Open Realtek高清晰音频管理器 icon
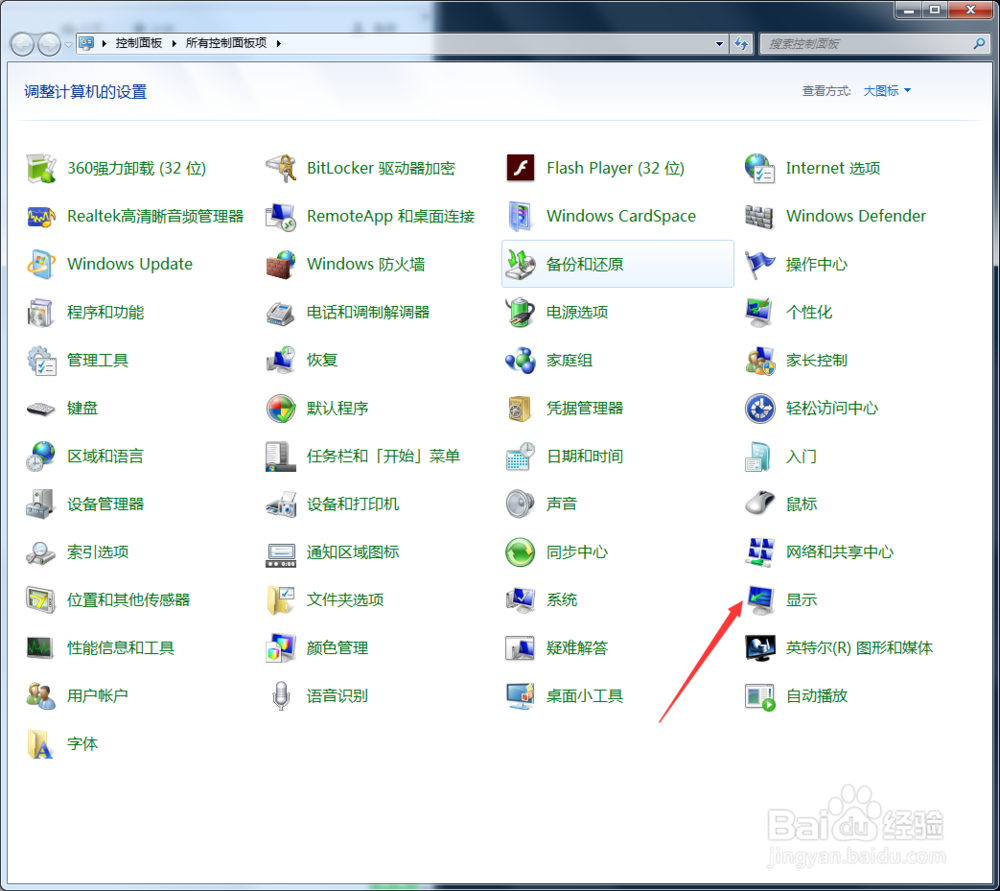 [x=41, y=216]
